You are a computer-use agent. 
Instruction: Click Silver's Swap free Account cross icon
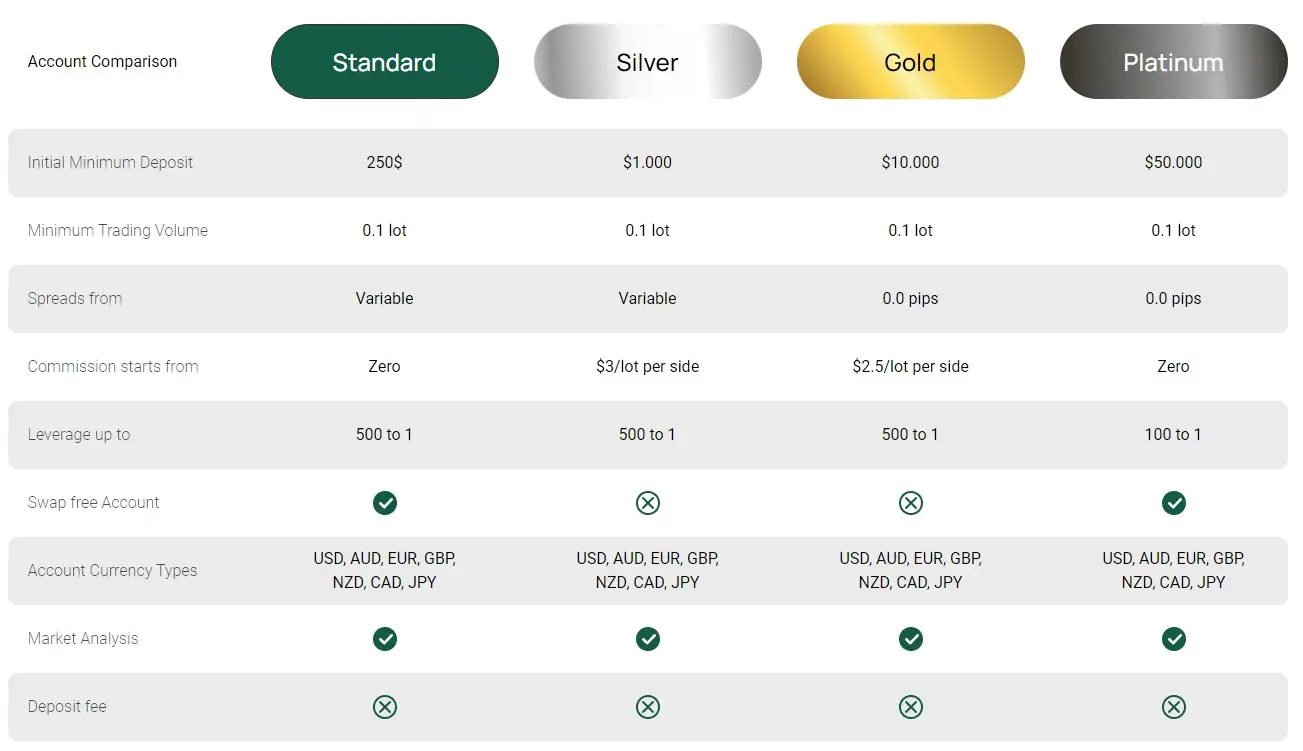[x=648, y=503]
